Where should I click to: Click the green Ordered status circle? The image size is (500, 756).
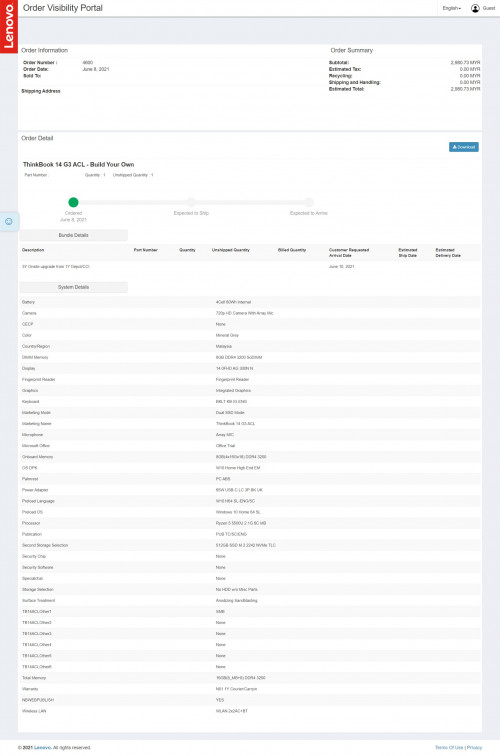coord(73,202)
